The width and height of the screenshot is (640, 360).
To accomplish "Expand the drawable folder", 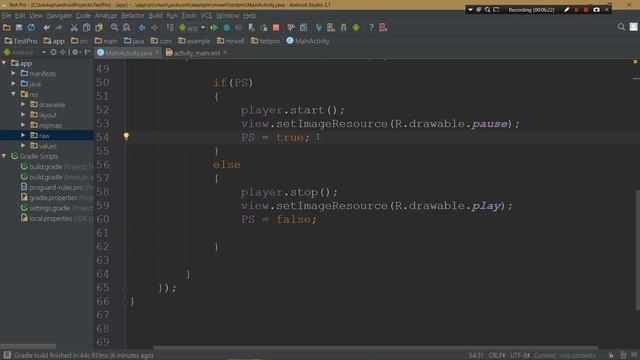I will click(23, 104).
